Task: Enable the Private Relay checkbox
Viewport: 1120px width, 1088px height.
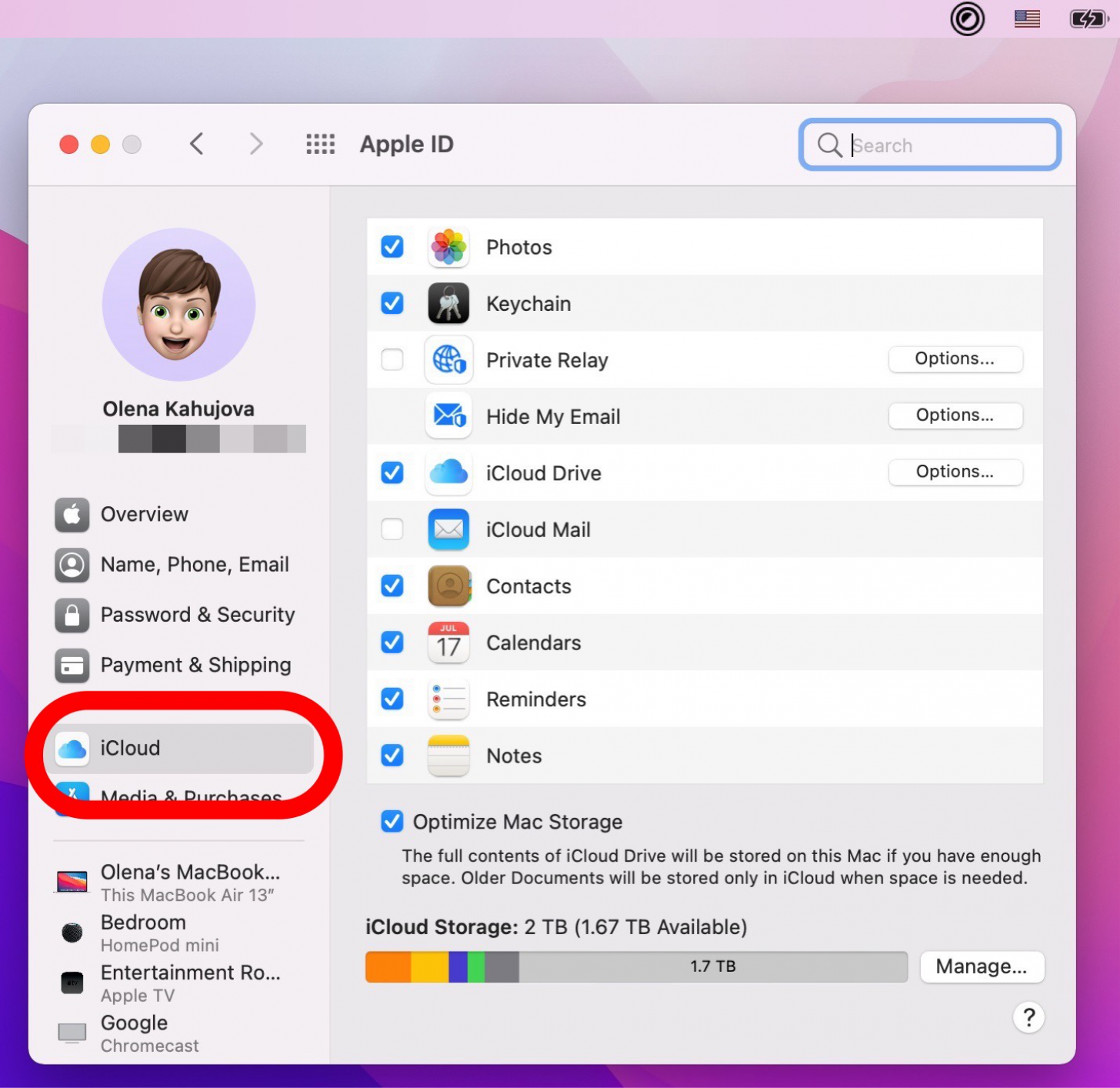Action: pyautogui.click(x=392, y=359)
